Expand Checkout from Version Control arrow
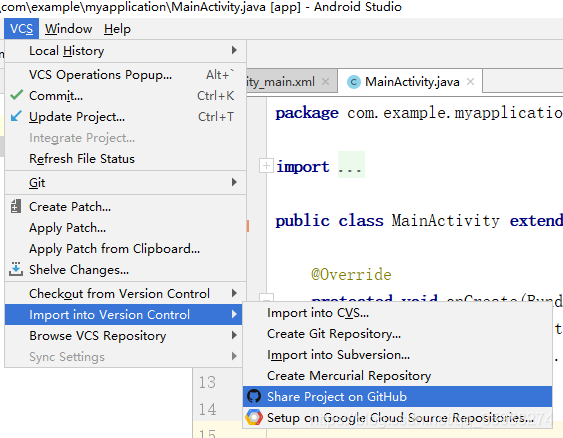 pyautogui.click(x=234, y=293)
